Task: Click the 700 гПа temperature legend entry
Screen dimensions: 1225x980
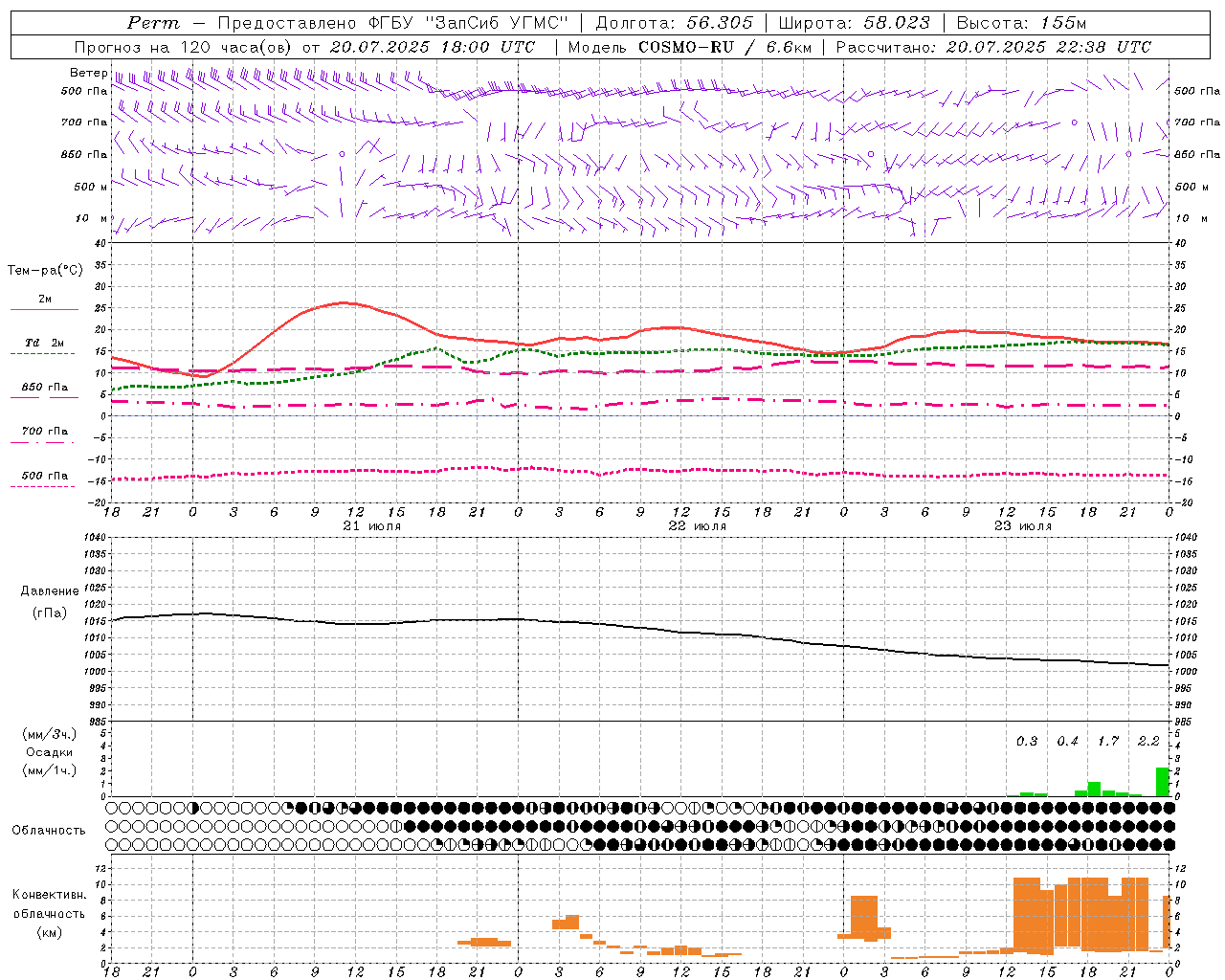Action: 45,432
